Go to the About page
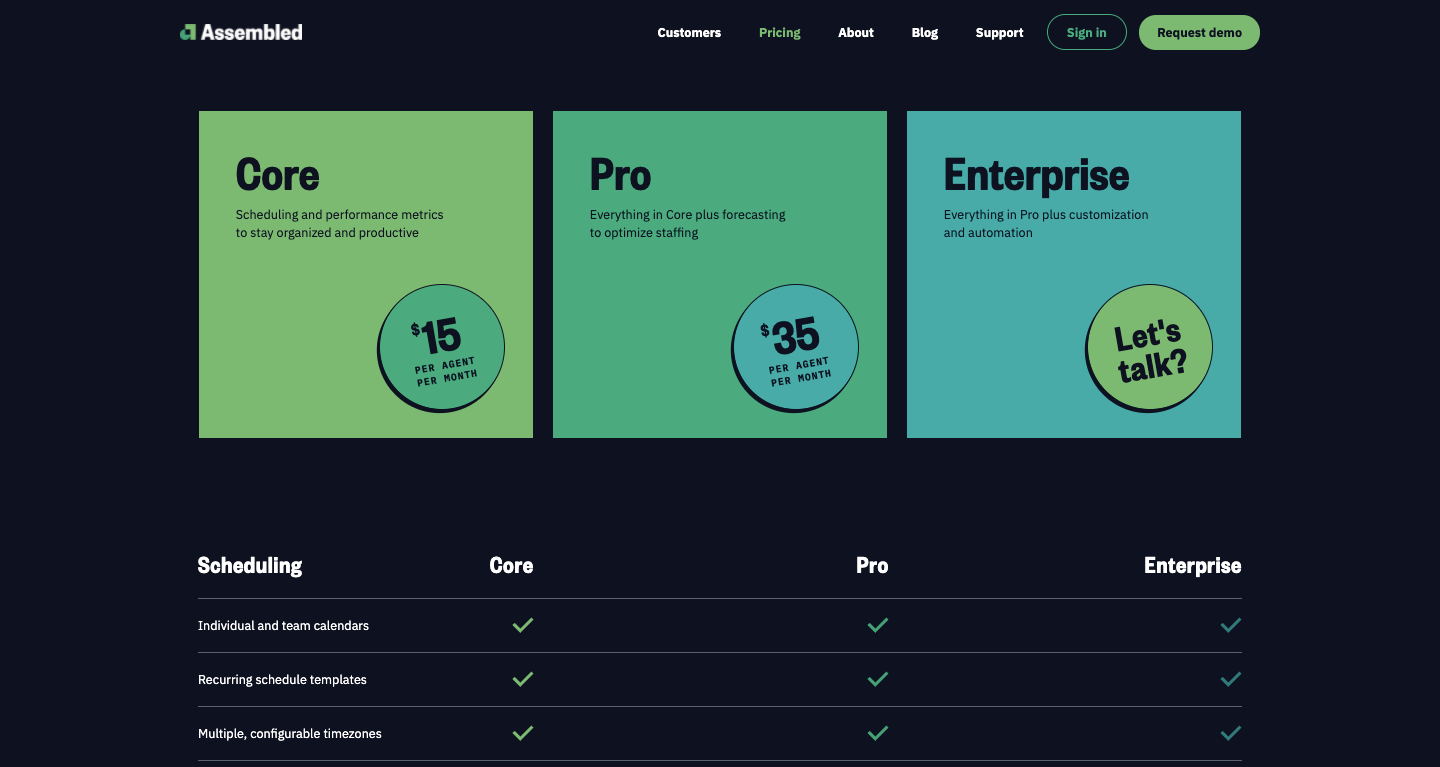 856,33
